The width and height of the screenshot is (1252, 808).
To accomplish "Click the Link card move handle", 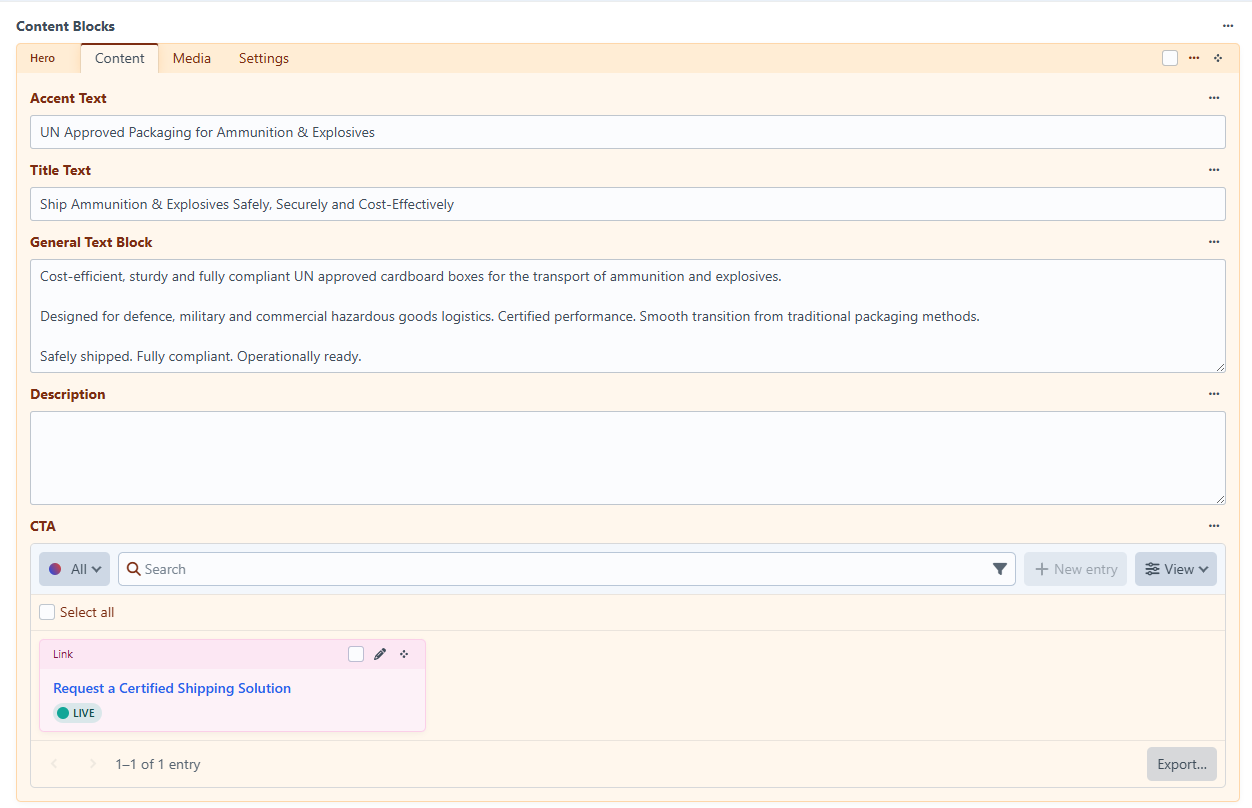I will point(404,654).
